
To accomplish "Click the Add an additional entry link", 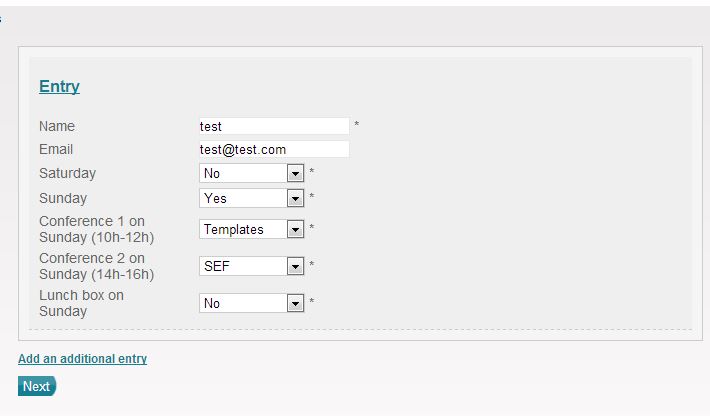I will pos(82,359).
